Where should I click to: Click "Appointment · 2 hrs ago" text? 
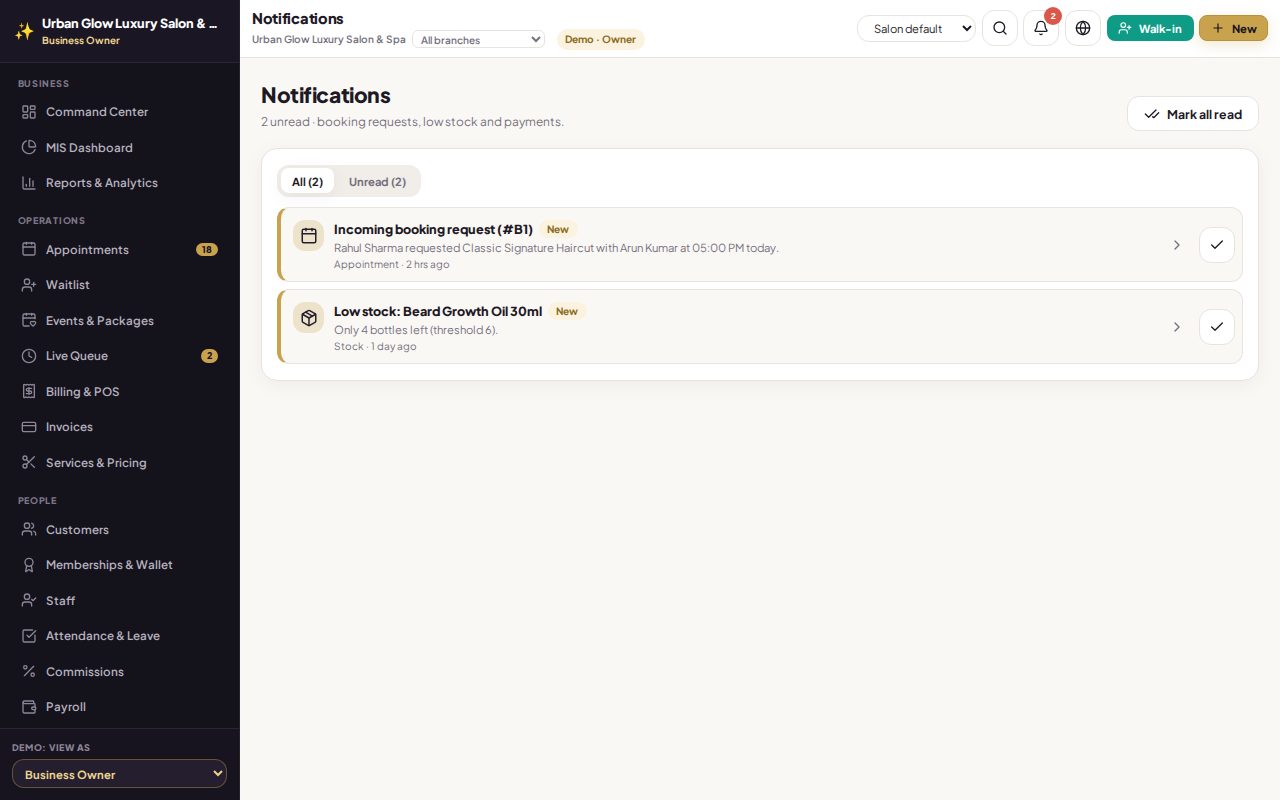point(391,265)
